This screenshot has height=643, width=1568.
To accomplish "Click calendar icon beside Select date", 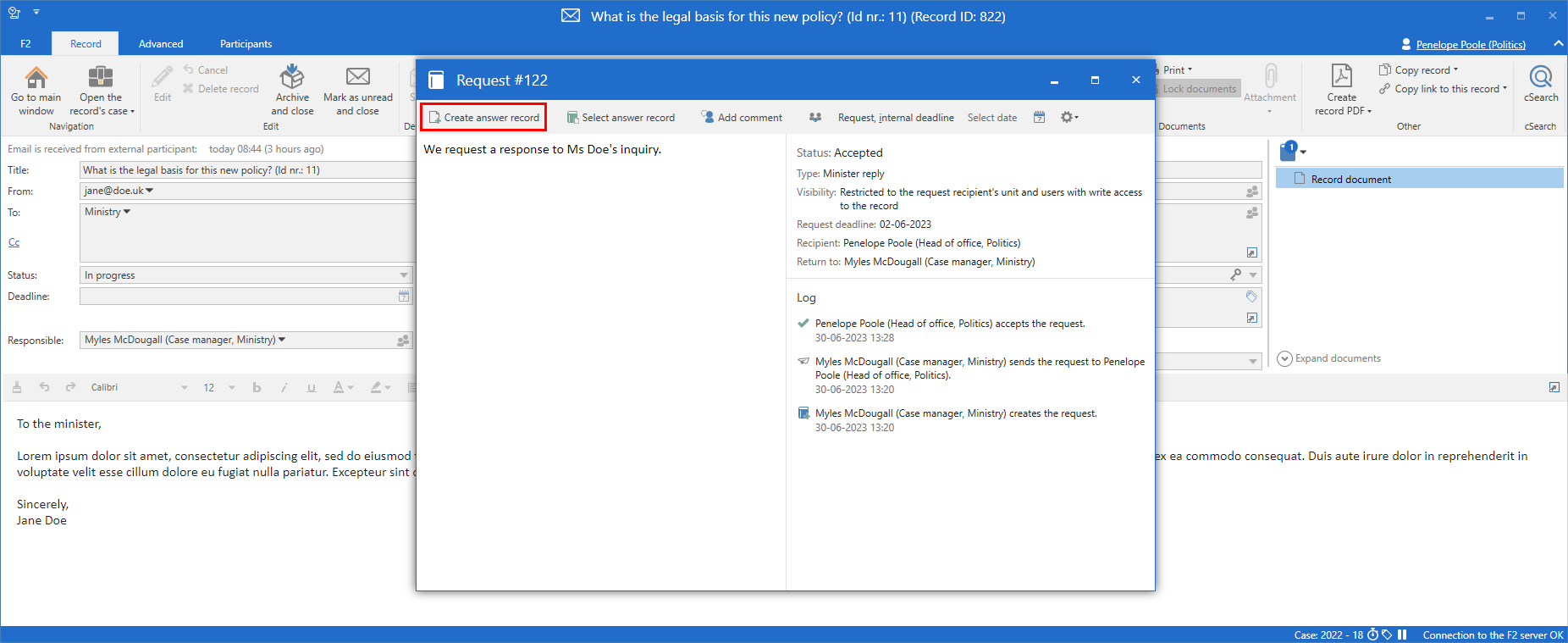I will pos(1039,118).
